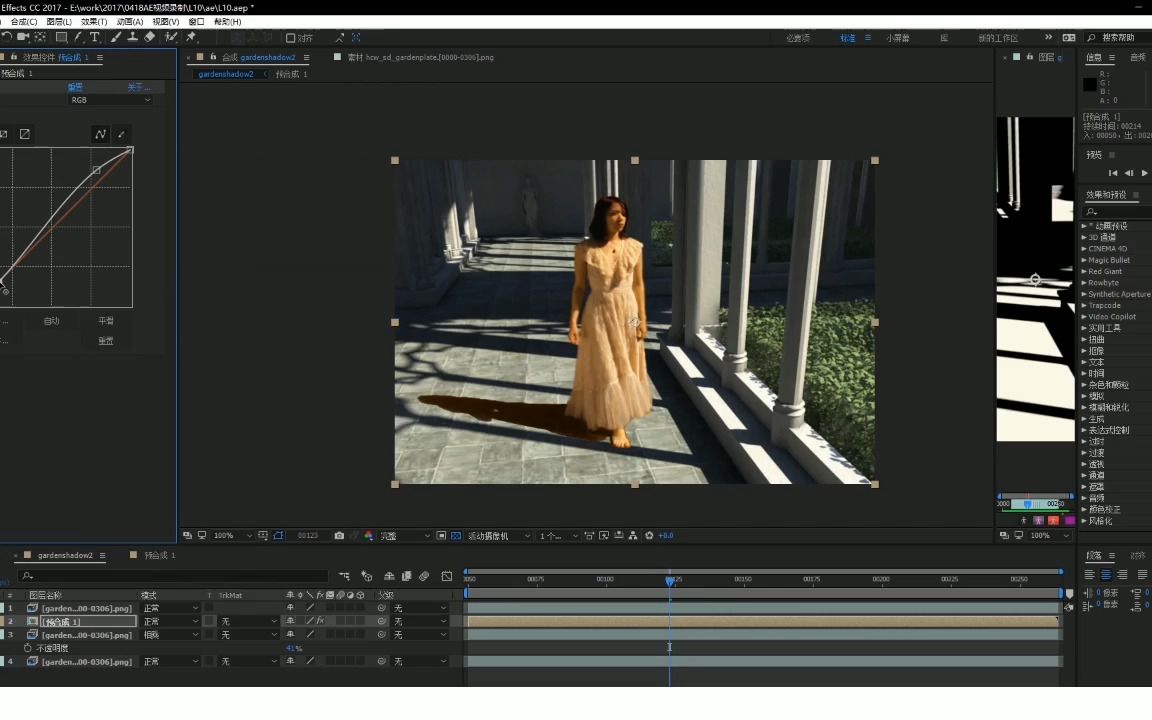
Task: Click the pencil icon in Curves effect
Action: coord(122,134)
